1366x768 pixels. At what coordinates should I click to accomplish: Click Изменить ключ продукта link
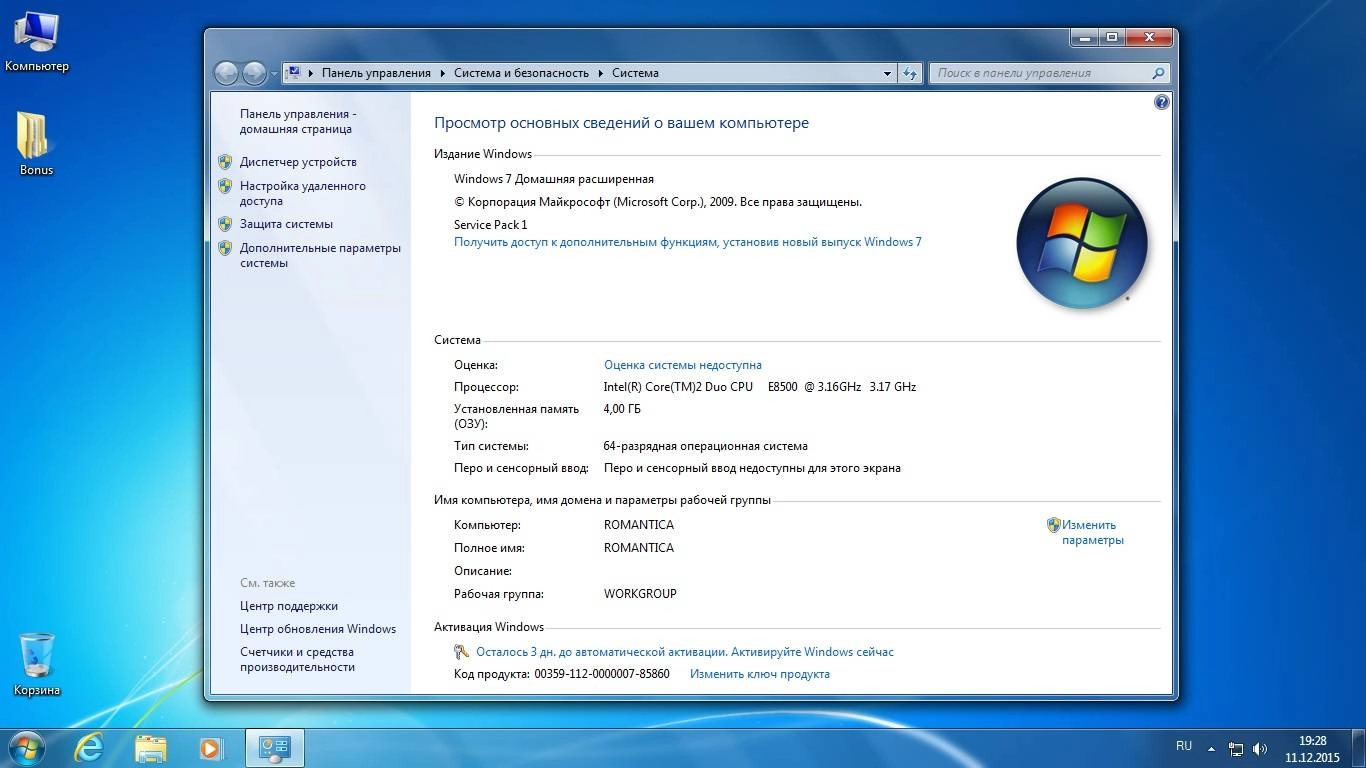coord(760,674)
